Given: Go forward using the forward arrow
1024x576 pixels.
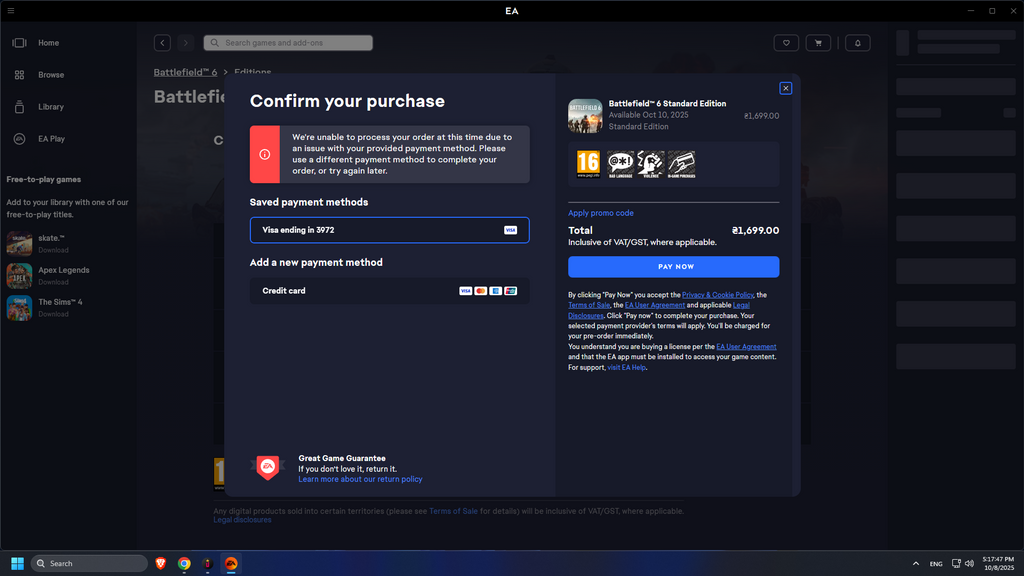Looking at the screenshot, I should pos(185,43).
